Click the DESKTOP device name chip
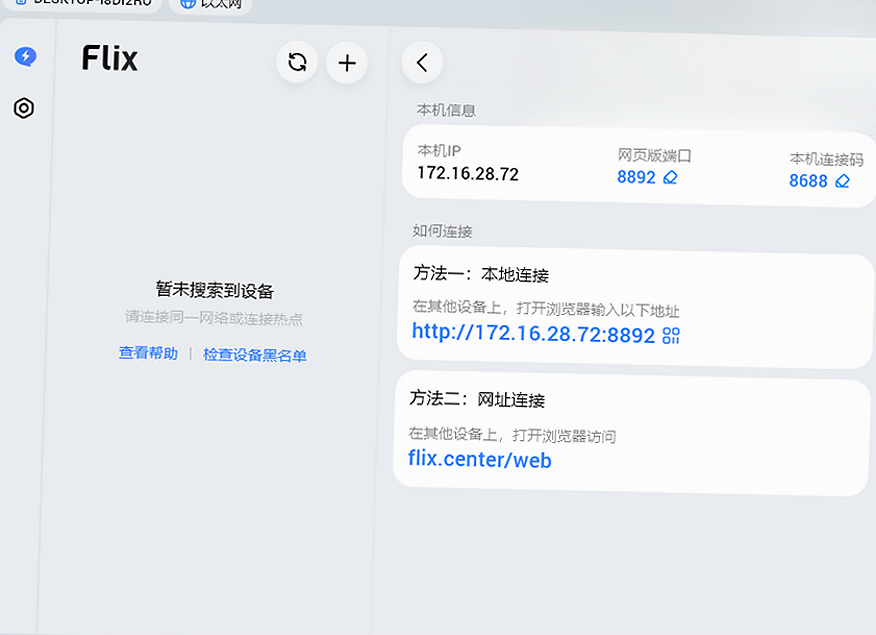876x635 pixels. tap(84, 3)
